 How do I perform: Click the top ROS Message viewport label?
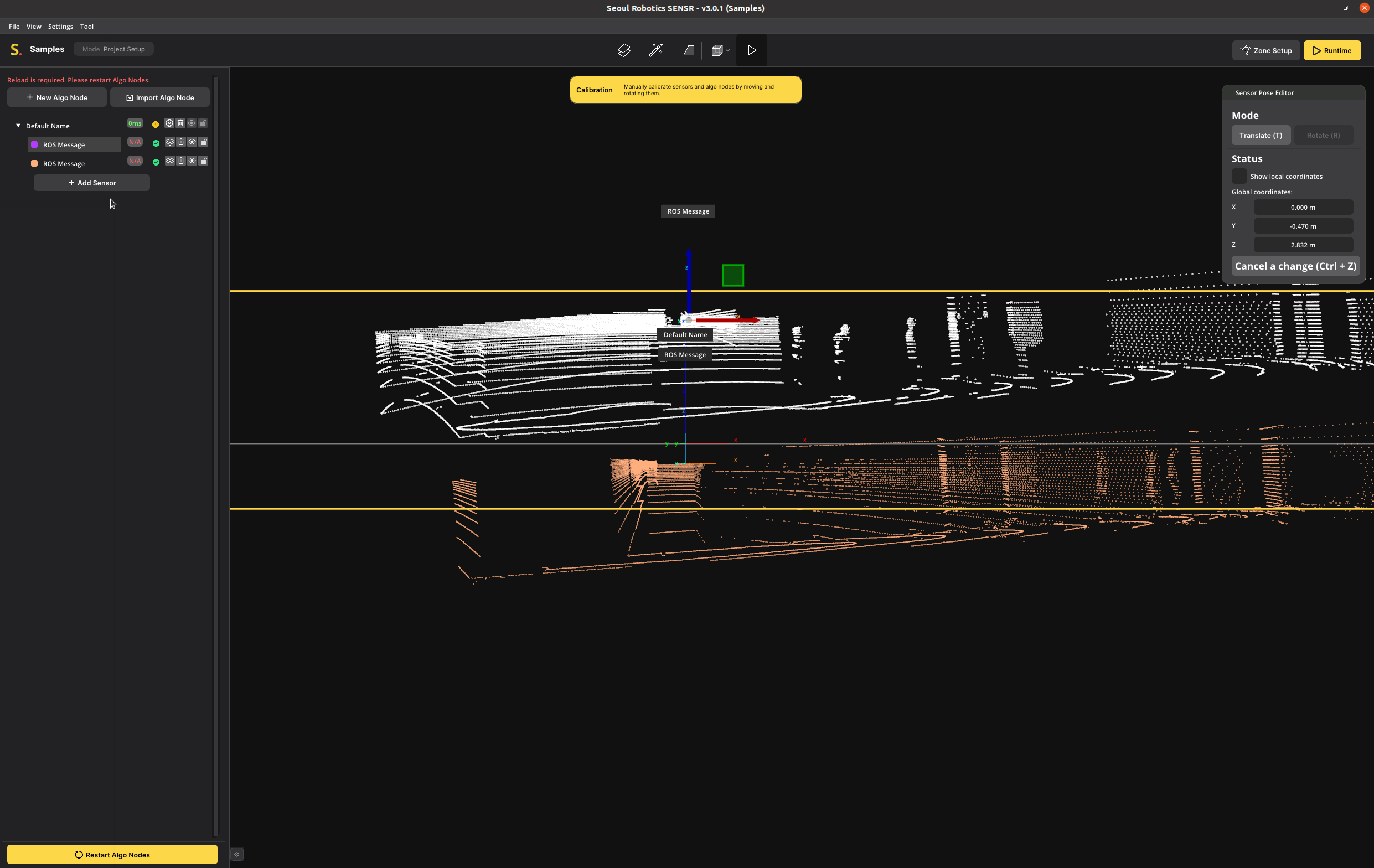coord(688,211)
